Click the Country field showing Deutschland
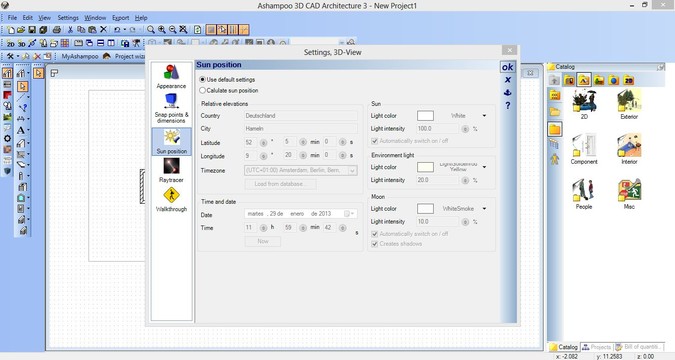The width and height of the screenshot is (675, 360). tap(300, 115)
